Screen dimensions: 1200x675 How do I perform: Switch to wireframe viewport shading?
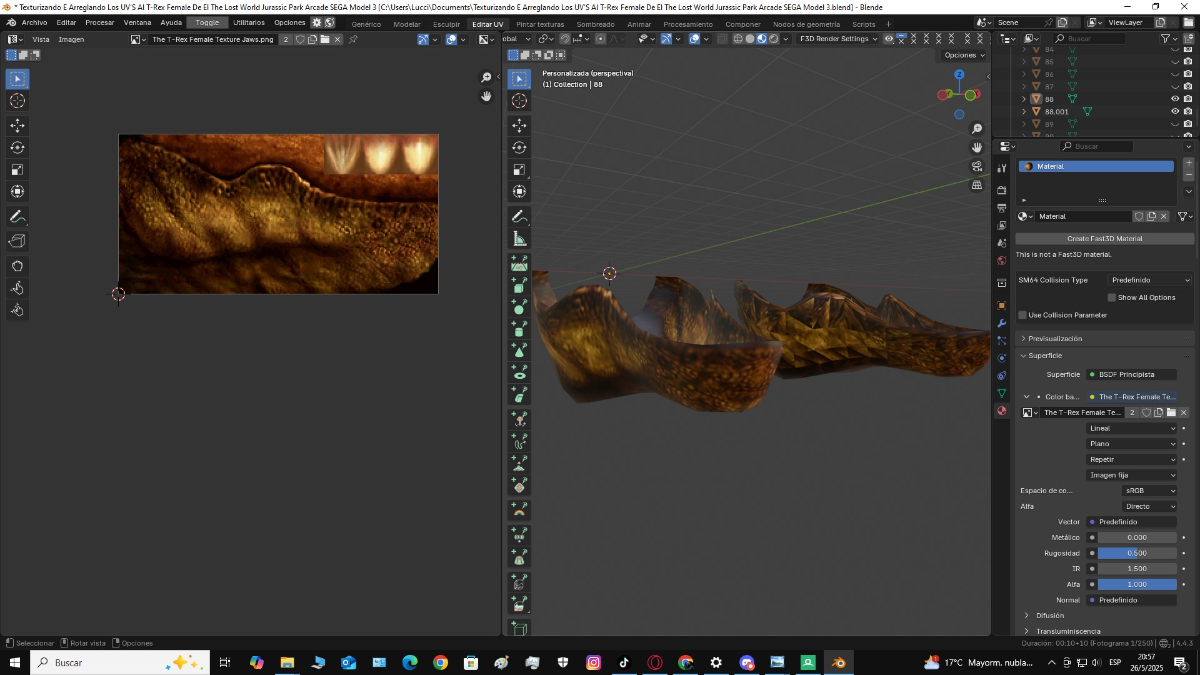738,39
